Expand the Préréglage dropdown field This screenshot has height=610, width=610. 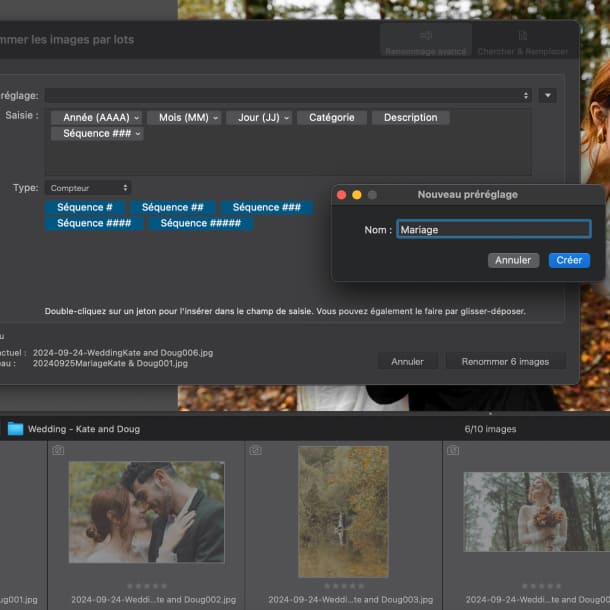click(287, 96)
